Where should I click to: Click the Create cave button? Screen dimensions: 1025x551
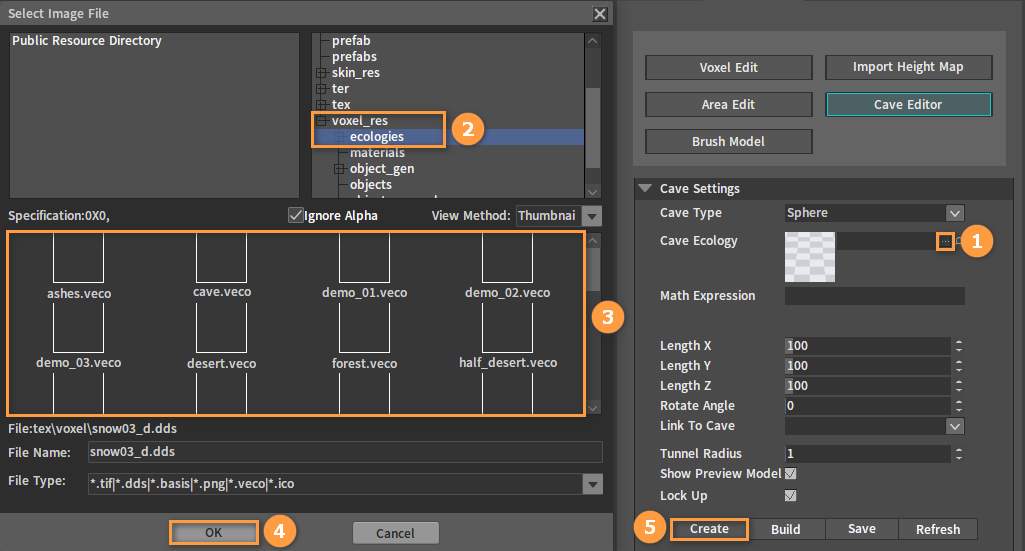click(709, 529)
